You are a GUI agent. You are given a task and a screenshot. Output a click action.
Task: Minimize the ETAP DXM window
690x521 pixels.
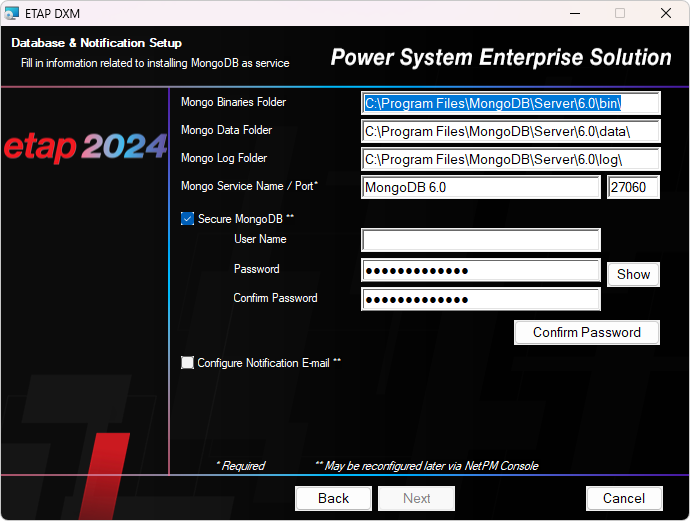(x=575, y=13)
